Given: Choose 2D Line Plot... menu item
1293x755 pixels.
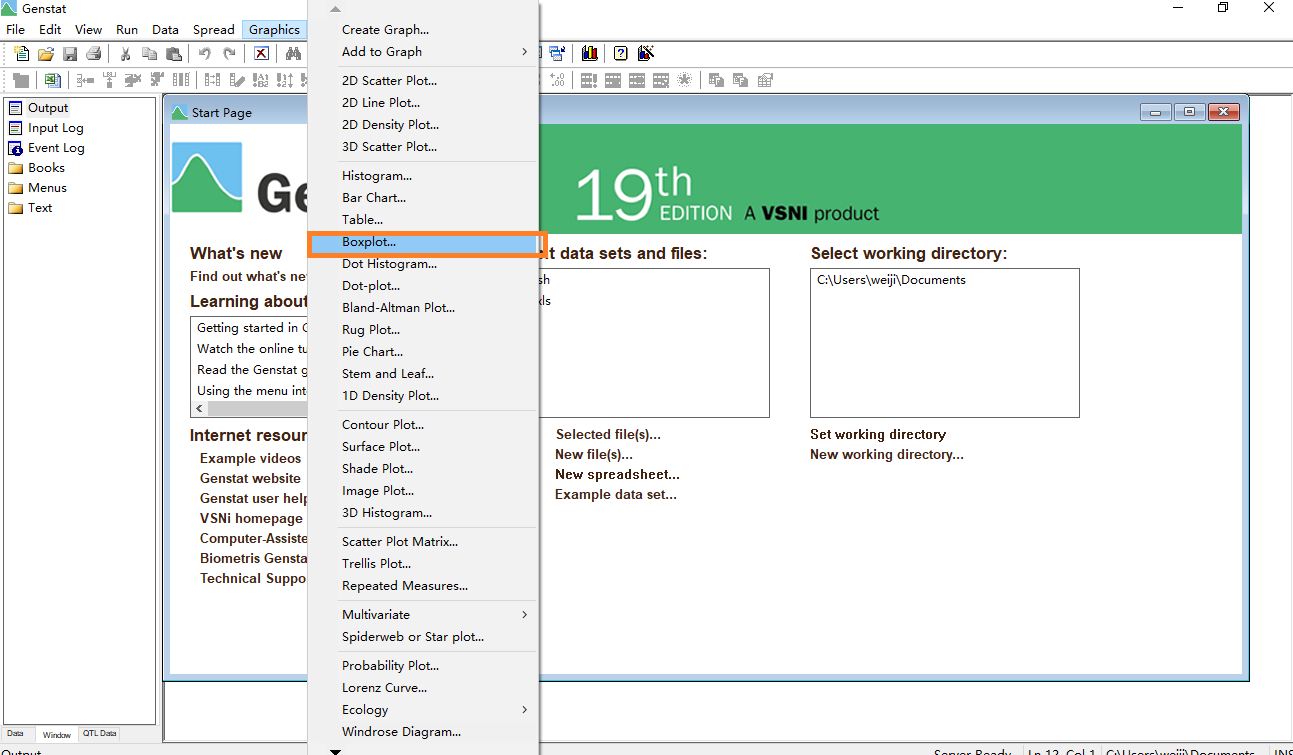Looking at the screenshot, I should [423, 103].
